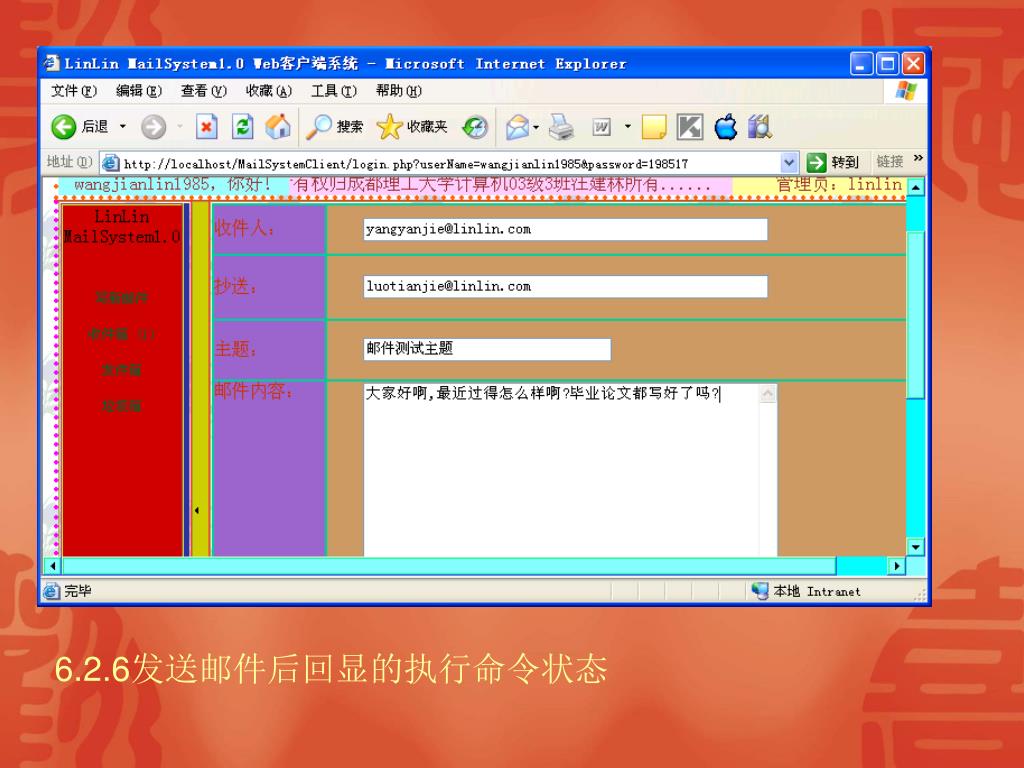The height and width of the screenshot is (768, 1024).
Task: Click the Home page icon
Action: click(x=279, y=127)
